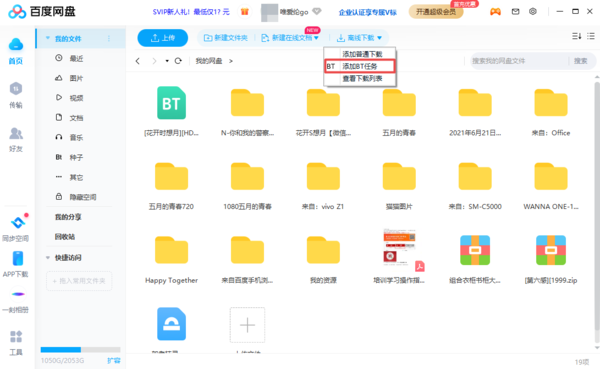The image size is (600, 369).
Task: Open the 好友 friends section
Action: point(16,140)
